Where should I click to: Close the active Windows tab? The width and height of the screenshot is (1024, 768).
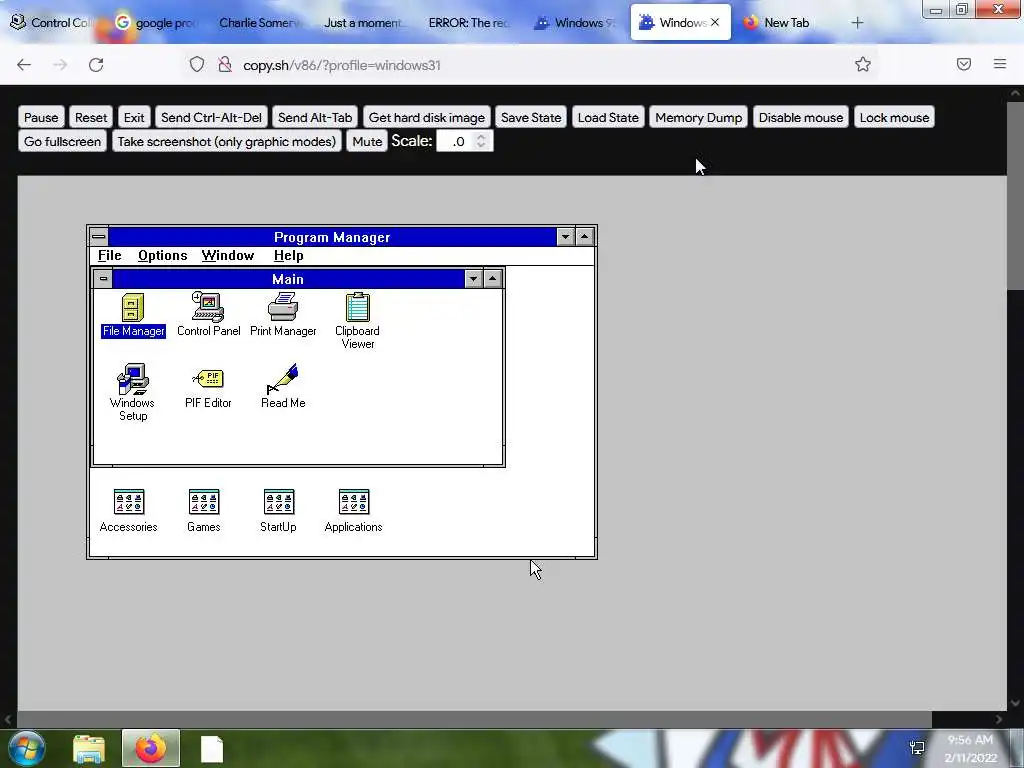coord(715,22)
